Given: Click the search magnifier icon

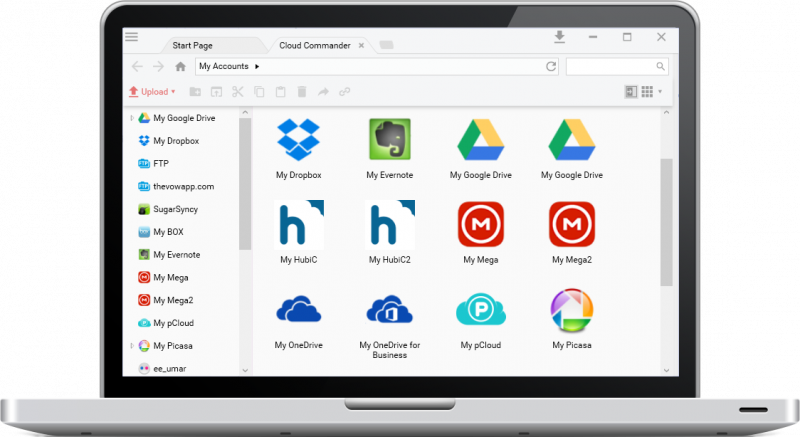Looking at the screenshot, I should [x=660, y=66].
